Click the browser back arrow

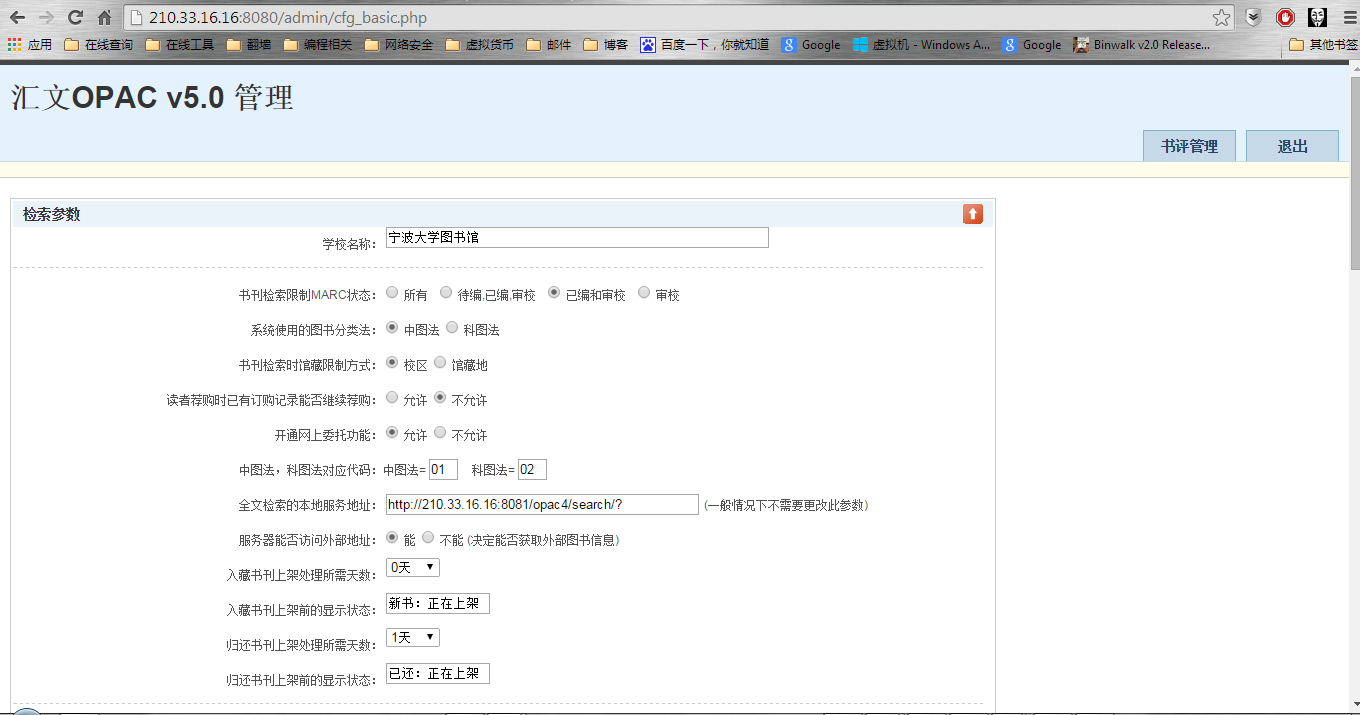tap(18, 17)
